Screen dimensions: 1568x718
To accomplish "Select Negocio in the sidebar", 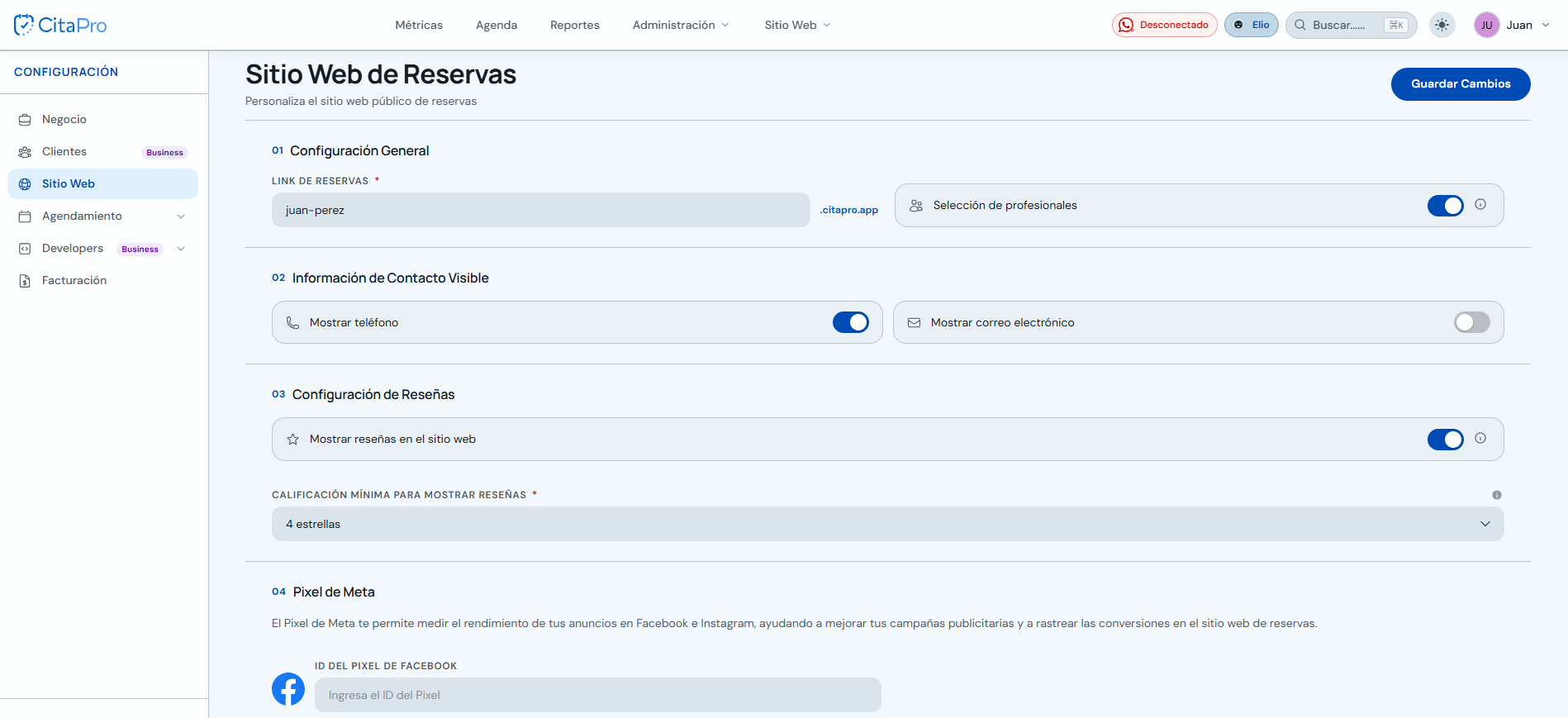I will tap(102, 120).
